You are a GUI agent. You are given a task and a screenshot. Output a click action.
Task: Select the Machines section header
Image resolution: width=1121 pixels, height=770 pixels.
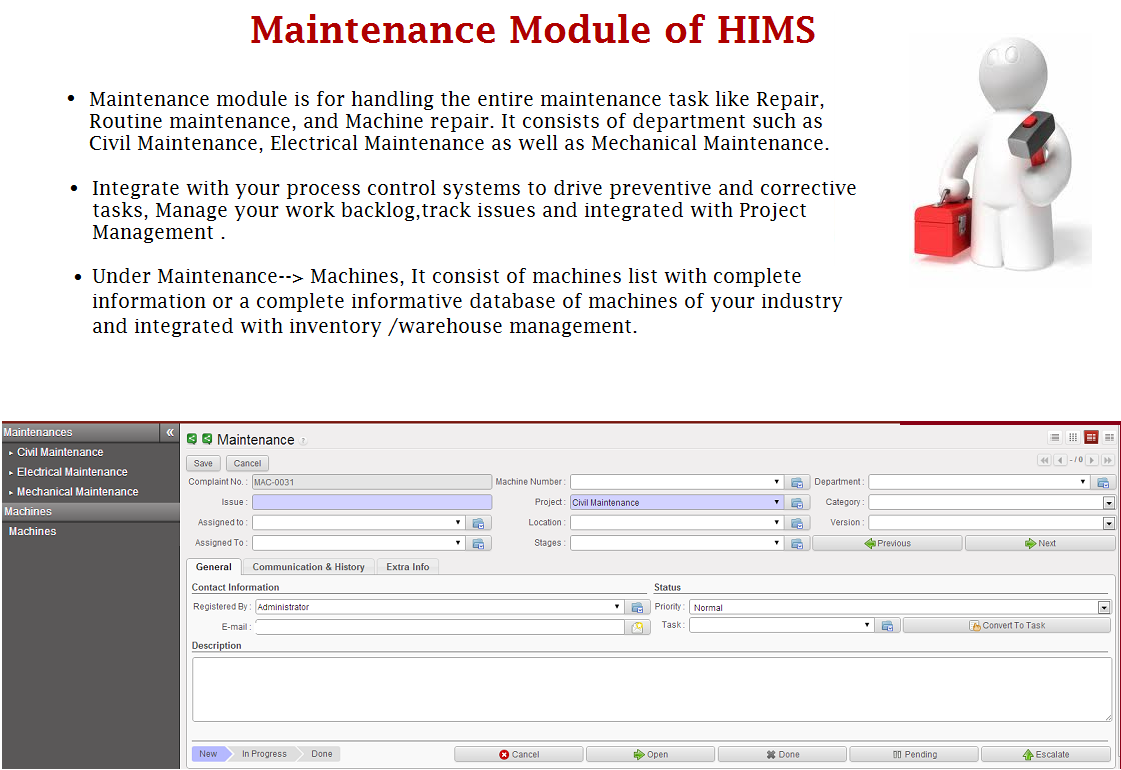(90, 512)
